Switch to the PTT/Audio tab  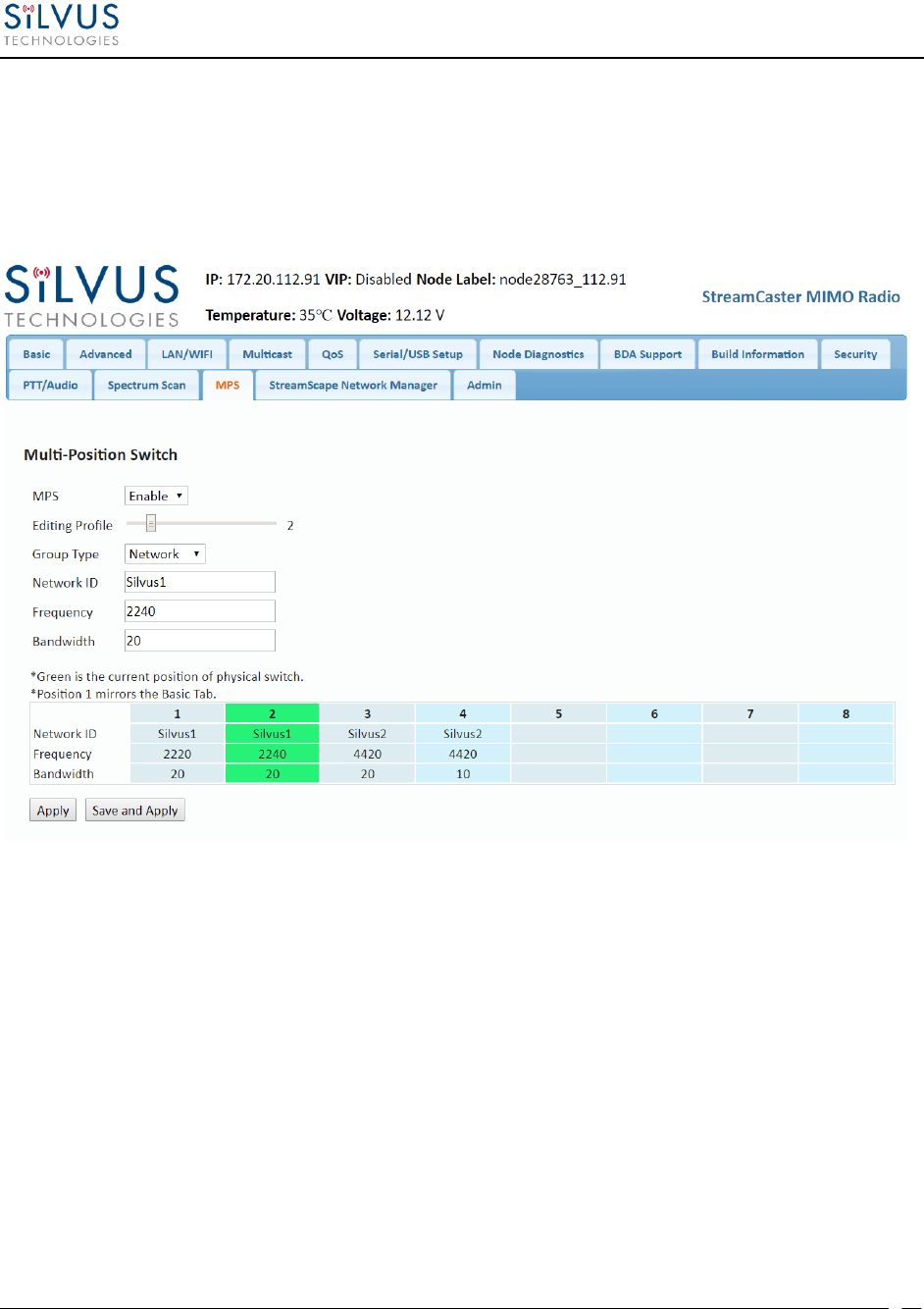point(50,385)
